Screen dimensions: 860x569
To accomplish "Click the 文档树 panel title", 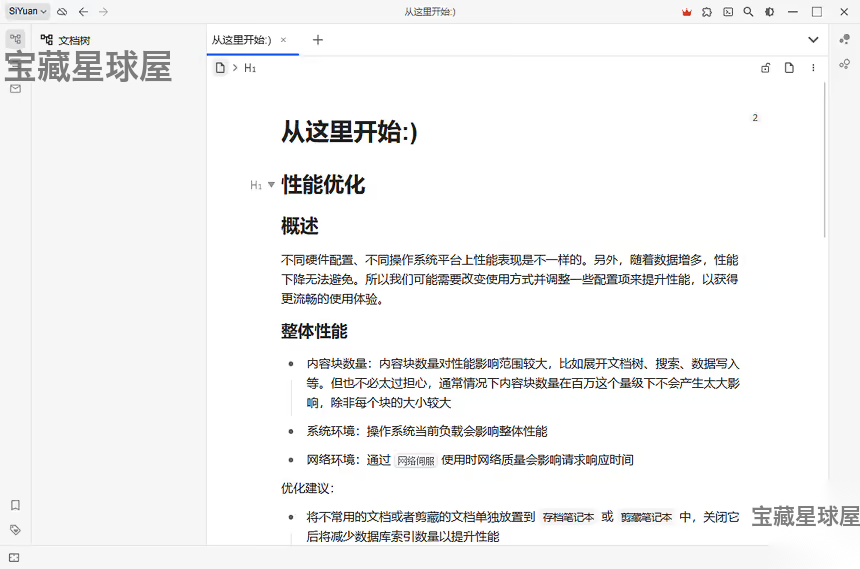I will pos(74,41).
